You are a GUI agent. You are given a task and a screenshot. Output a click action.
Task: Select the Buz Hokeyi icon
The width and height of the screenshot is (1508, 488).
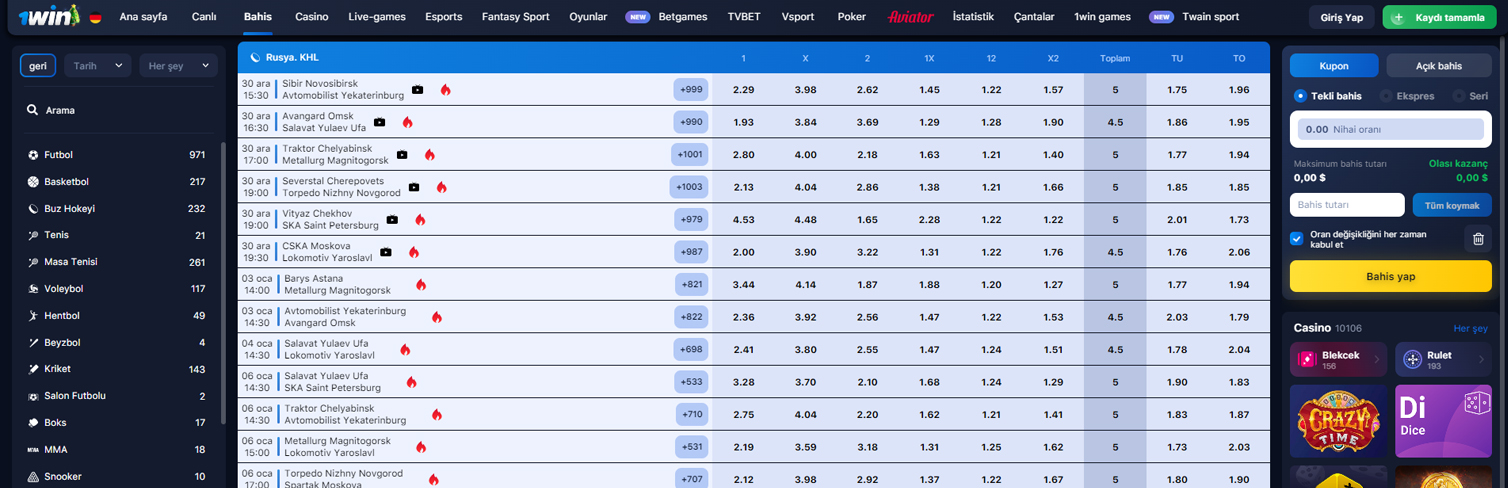point(34,209)
